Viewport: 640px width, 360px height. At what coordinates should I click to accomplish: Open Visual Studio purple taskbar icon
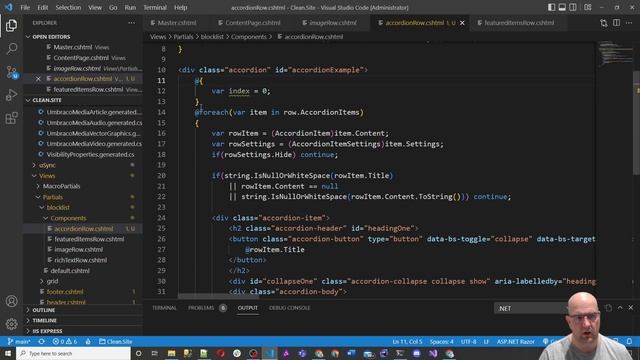coord(433,353)
